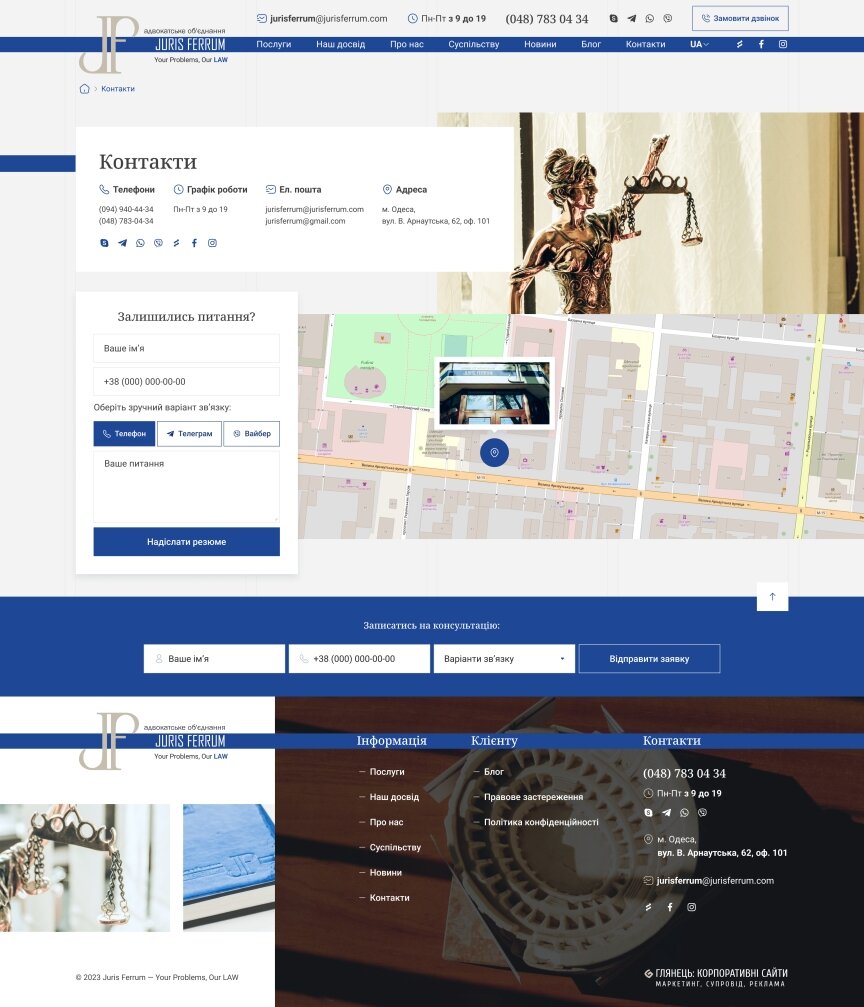
Task: Open Facebook icon in footer
Action: [x=669, y=907]
